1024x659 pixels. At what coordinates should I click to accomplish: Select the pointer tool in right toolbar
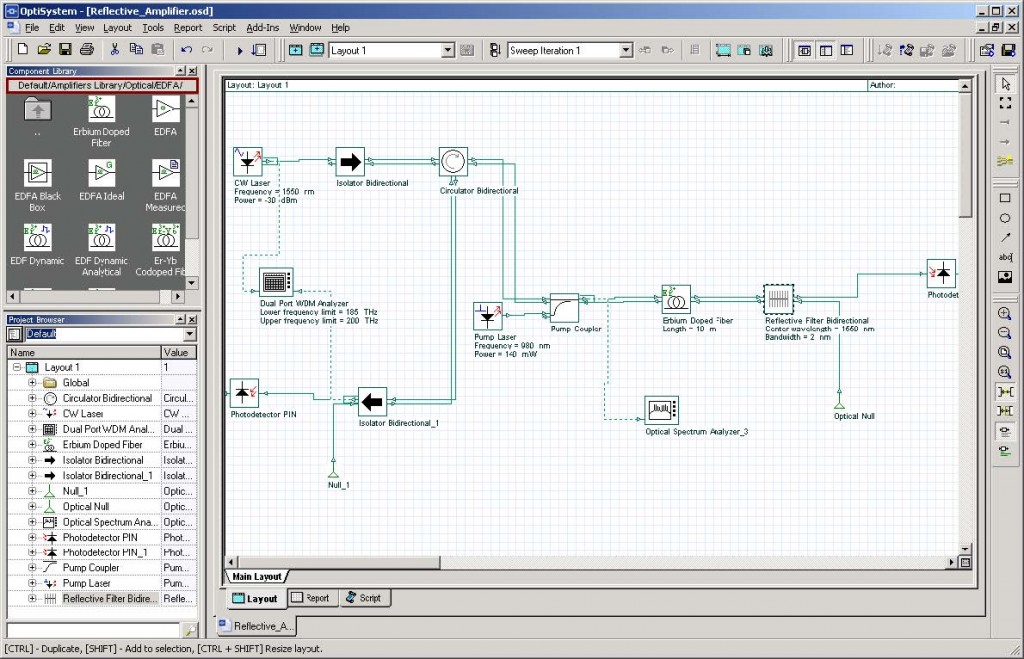[1005, 84]
